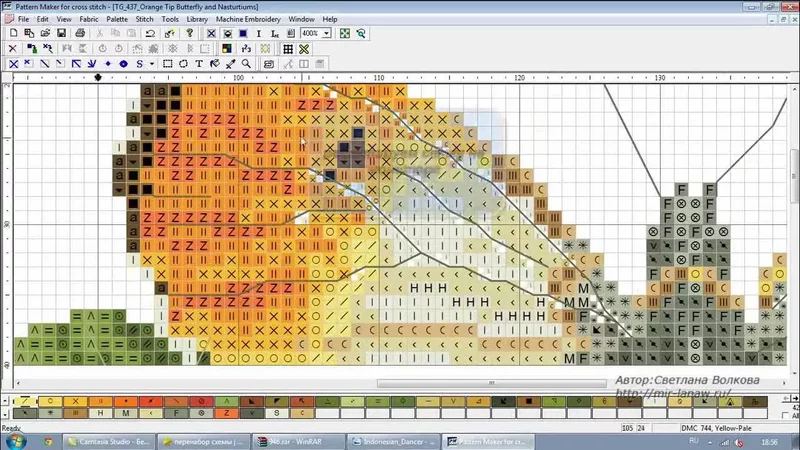This screenshot has width=800, height=450.
Task: Pick a color with the eyedropper tool
Action: (x=231, y=64)
